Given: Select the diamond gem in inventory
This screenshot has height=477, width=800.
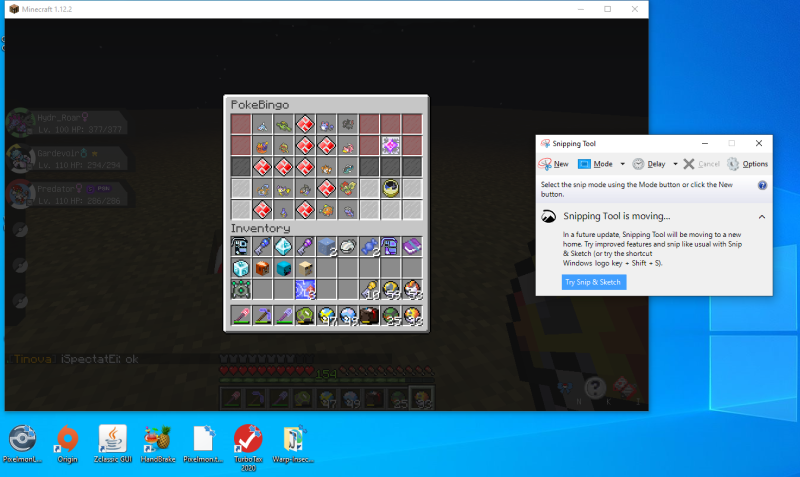Looking at the screenshot, I should point(285,247).
